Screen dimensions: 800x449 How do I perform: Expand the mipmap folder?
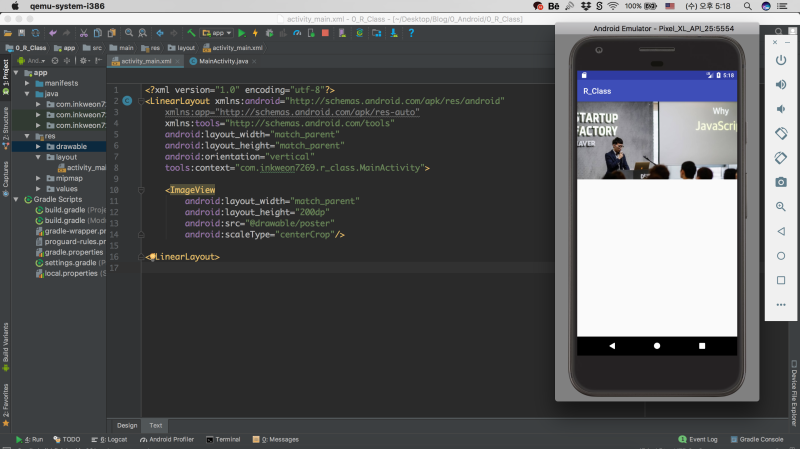click(38, 179)
